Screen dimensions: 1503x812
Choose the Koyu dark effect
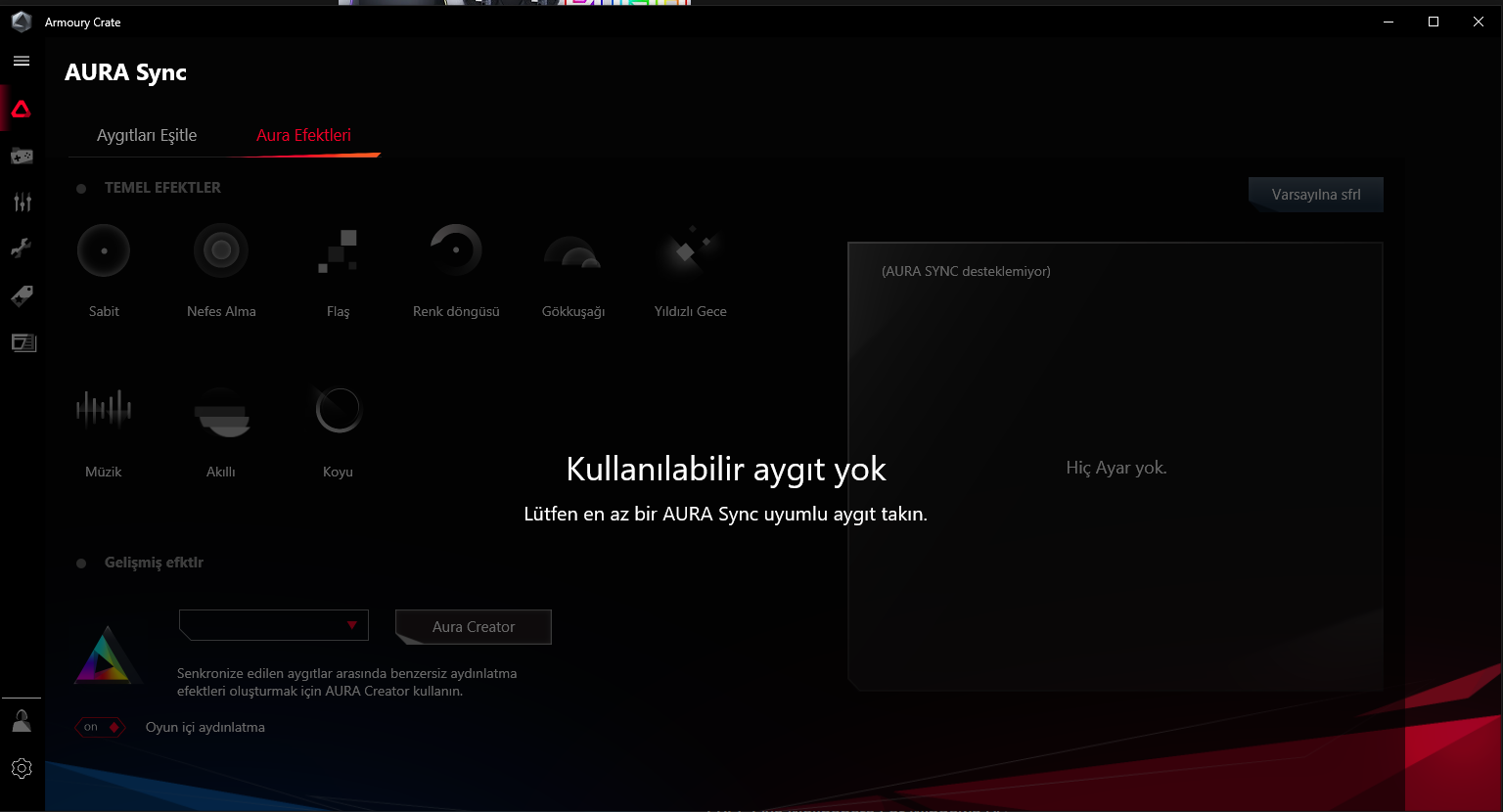coord(339,410)
